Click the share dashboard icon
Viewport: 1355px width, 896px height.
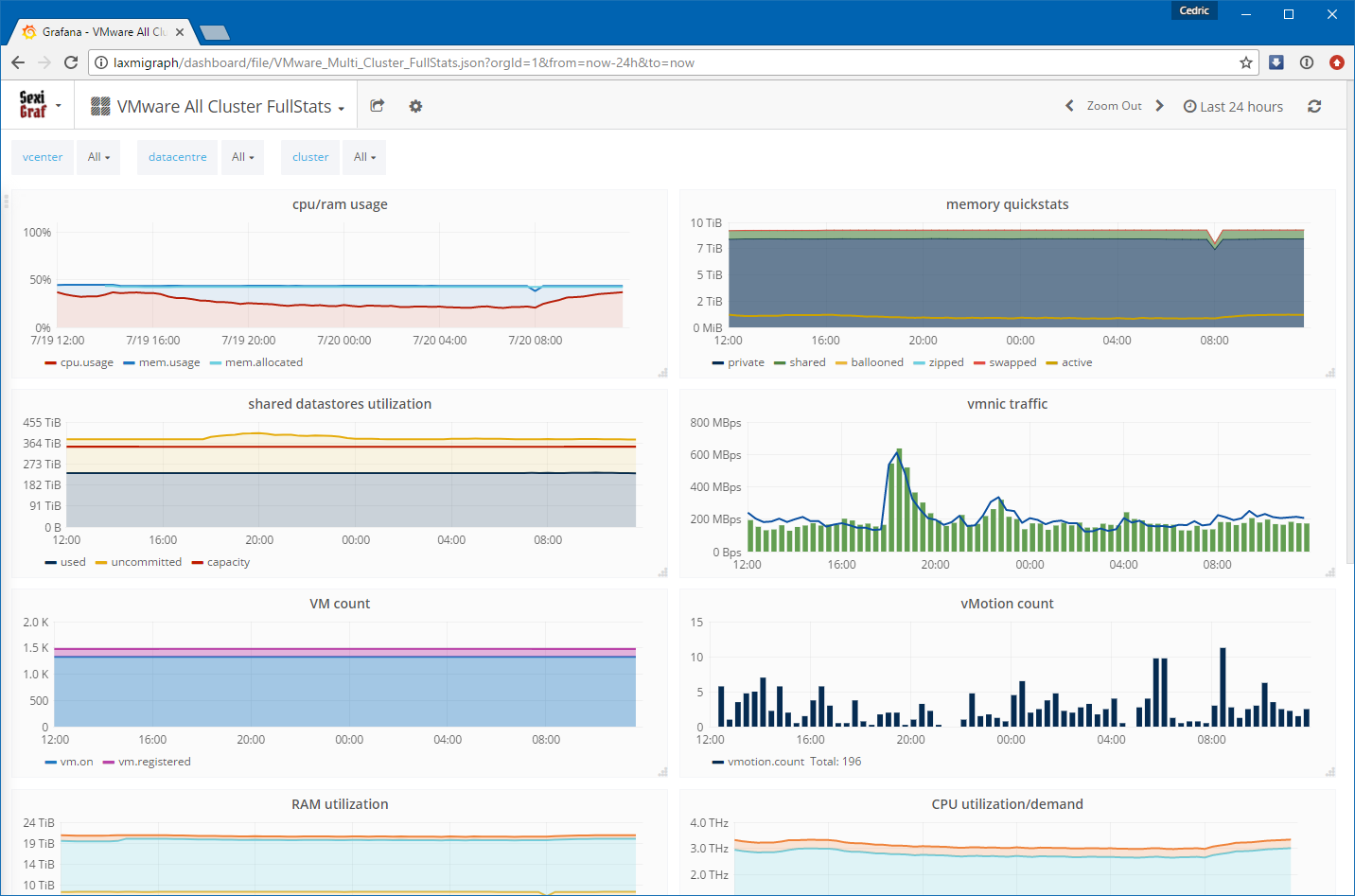pyautogui.click(x=377, y=106)
